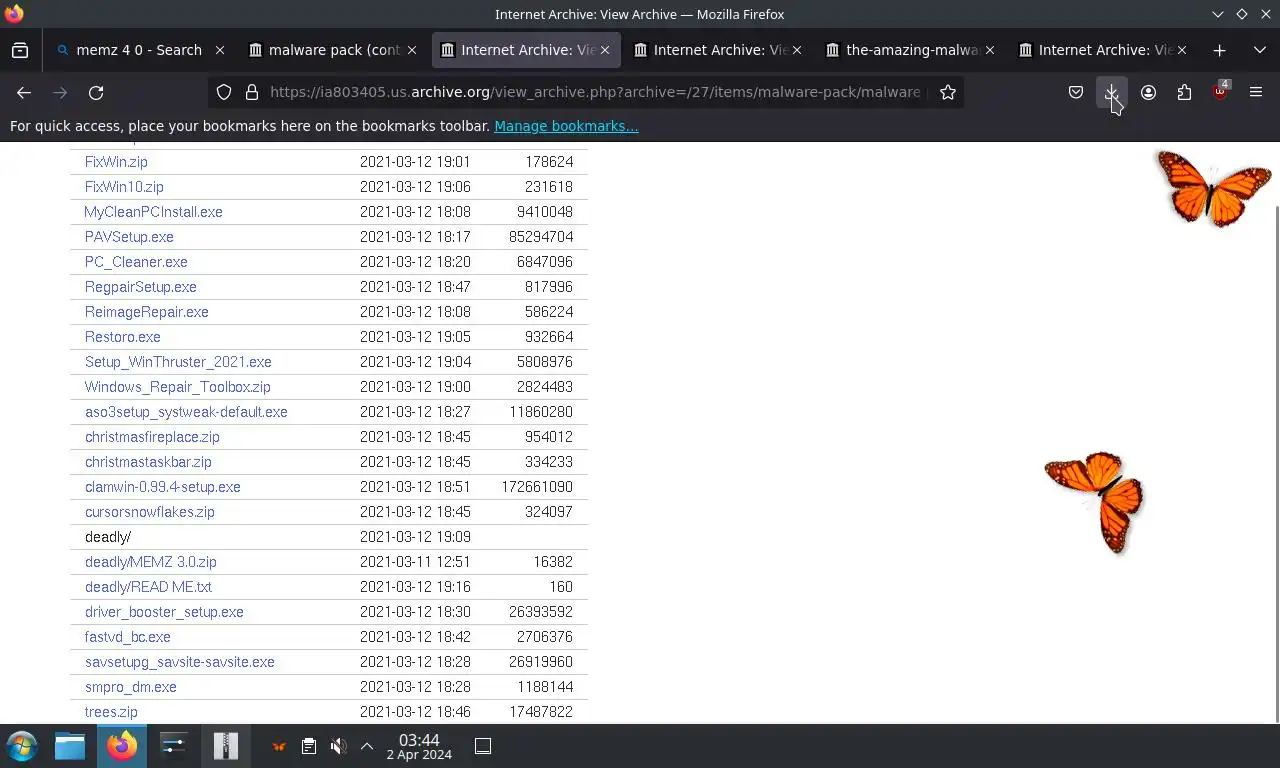Go back to the previous page
The height and width of the screenshot is (768, 1280).
click(x=24, y=92)
